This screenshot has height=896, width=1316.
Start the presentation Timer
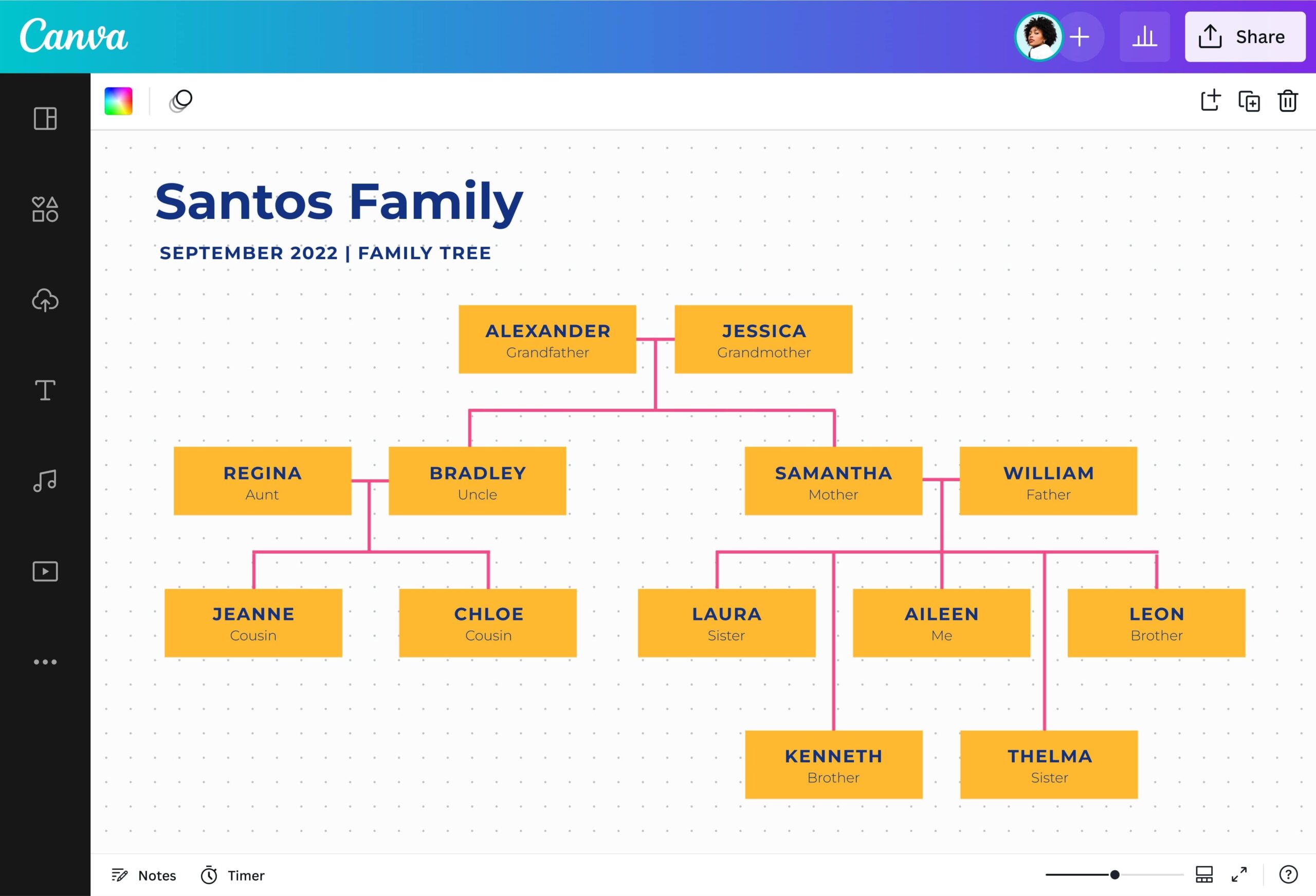point(232,875)
